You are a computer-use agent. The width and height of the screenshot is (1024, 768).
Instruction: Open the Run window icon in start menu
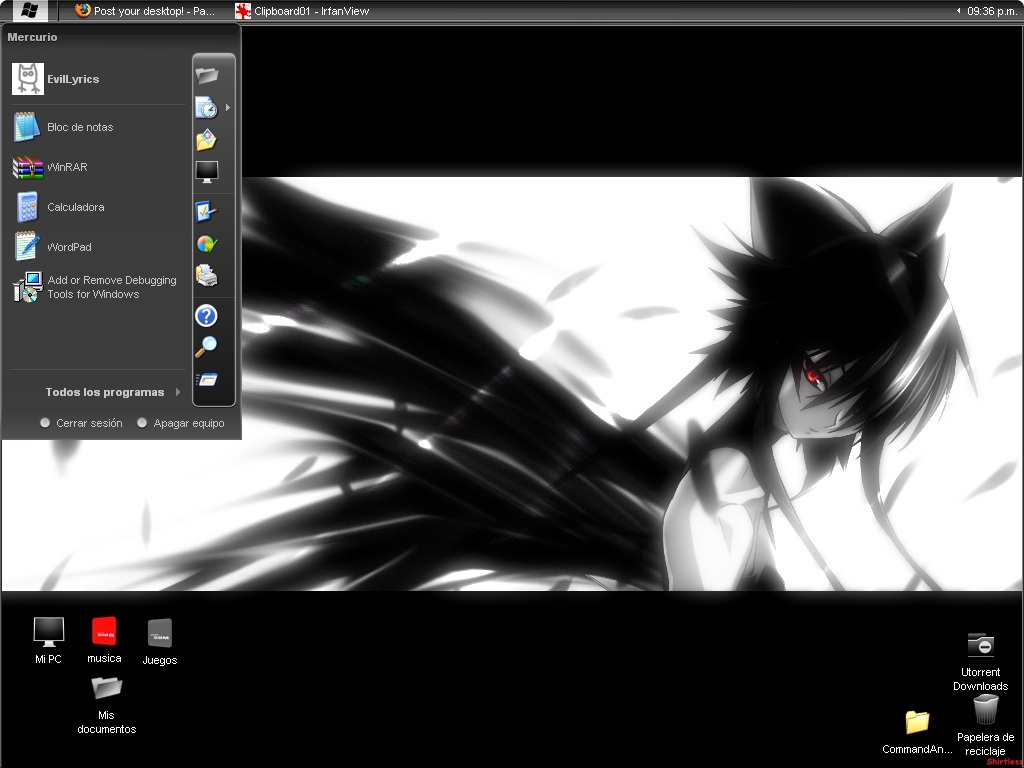point(206,379)
